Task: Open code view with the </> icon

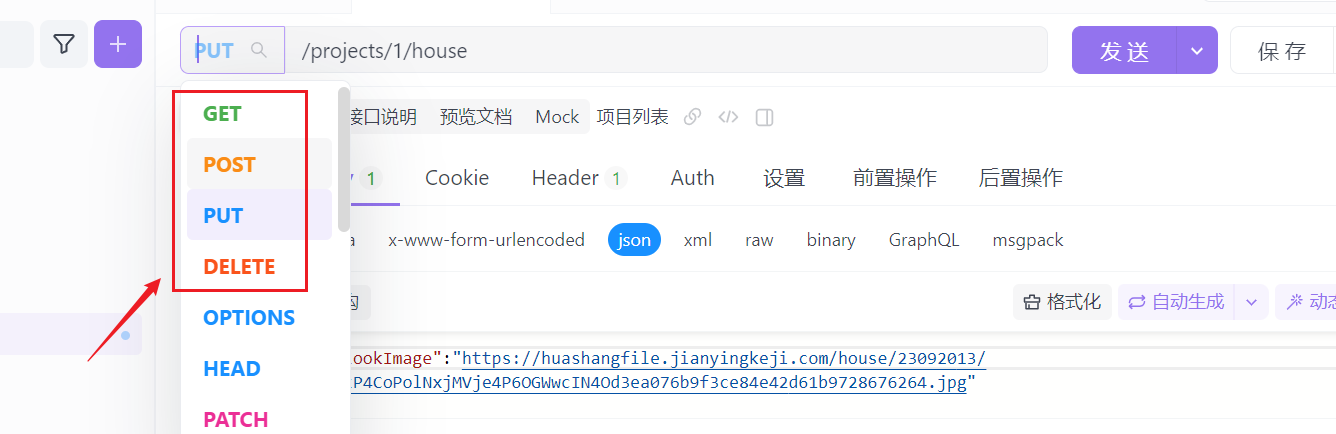Action: point(728,117)
